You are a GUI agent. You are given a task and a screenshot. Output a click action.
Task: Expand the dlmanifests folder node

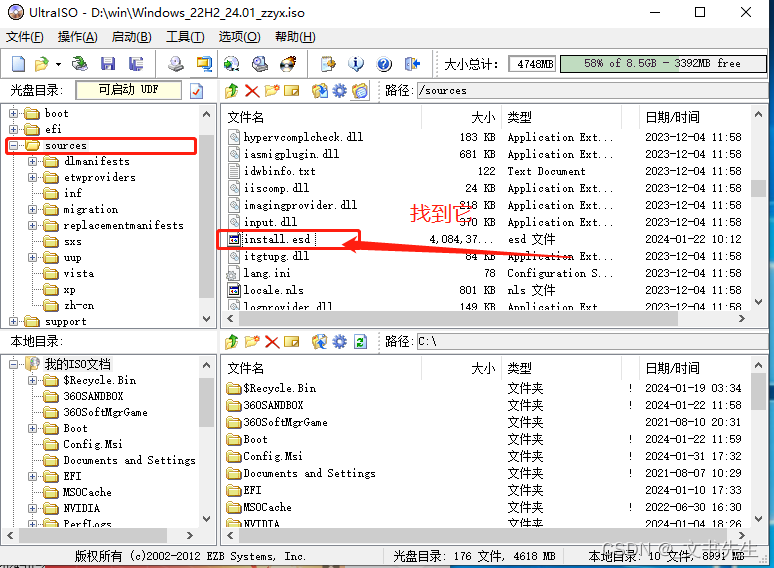(x=33, y=161)
